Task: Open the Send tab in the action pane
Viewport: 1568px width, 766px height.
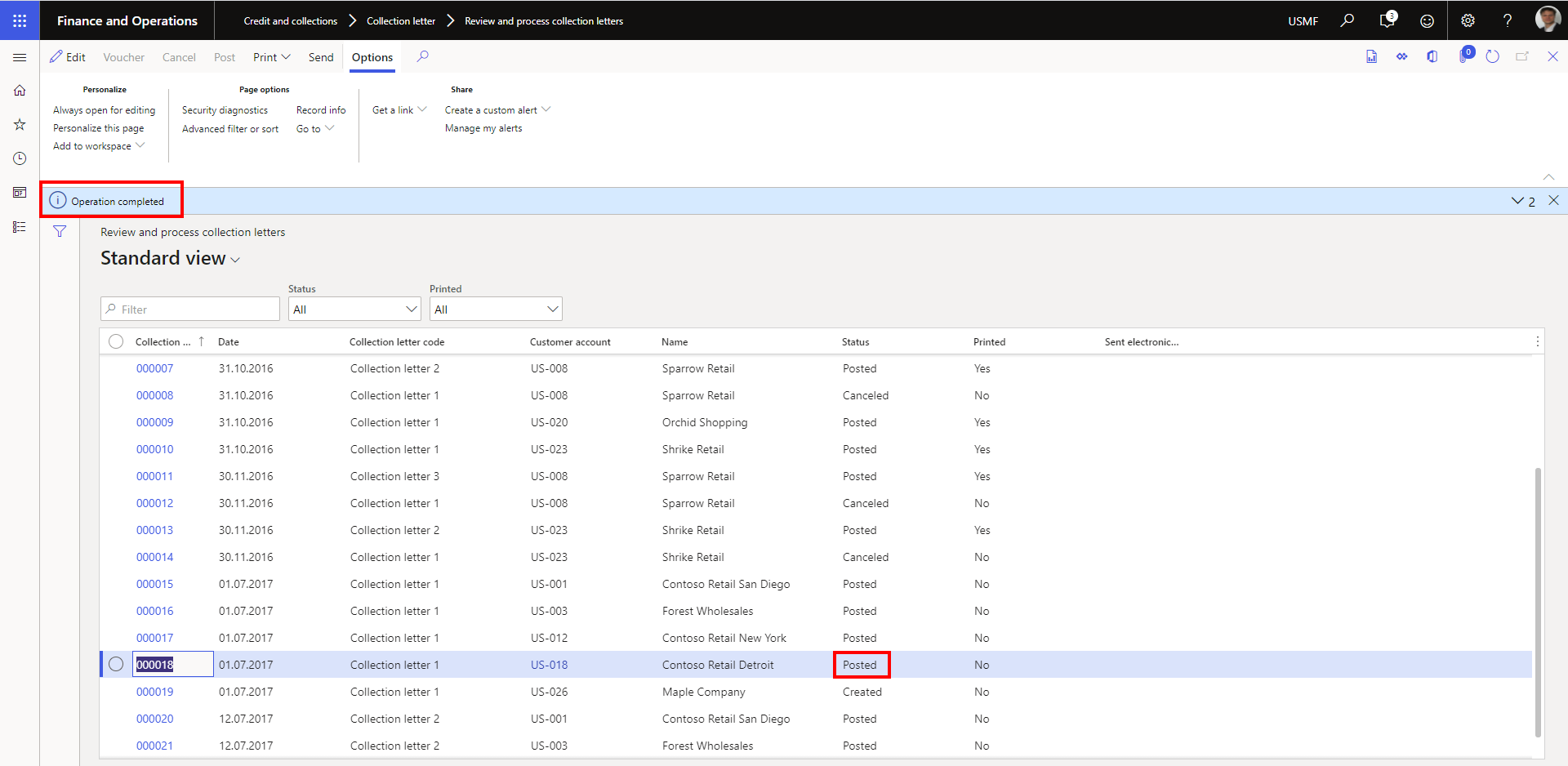Action: click(321, 57)
